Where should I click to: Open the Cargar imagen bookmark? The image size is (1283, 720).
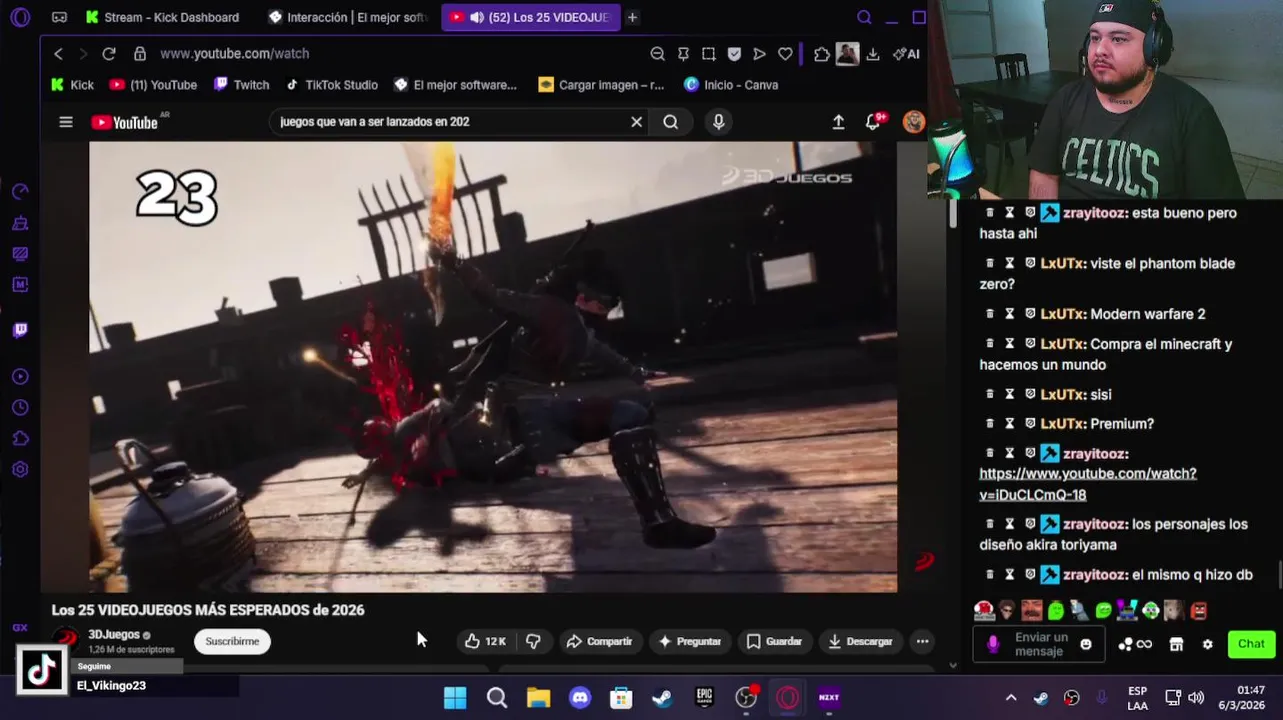click(x=601, y=85)
